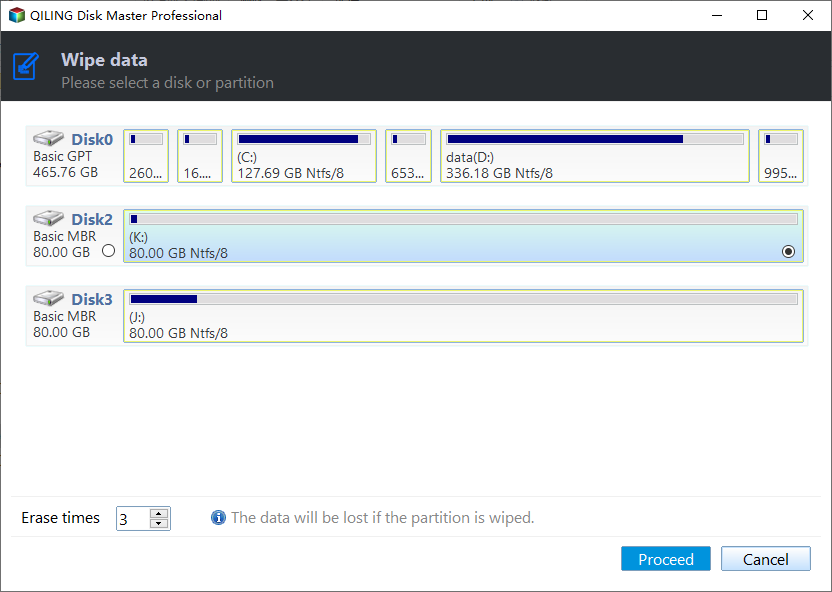The image size is (832, 592).
Task: Select the data(D:) 336.18 GB partition
Action: 595,156
